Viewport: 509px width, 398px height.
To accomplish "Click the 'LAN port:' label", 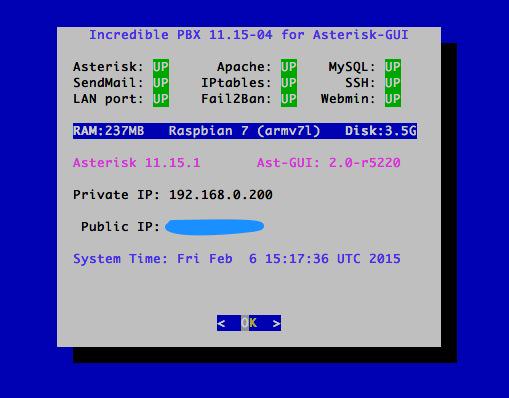I will 108,99.
